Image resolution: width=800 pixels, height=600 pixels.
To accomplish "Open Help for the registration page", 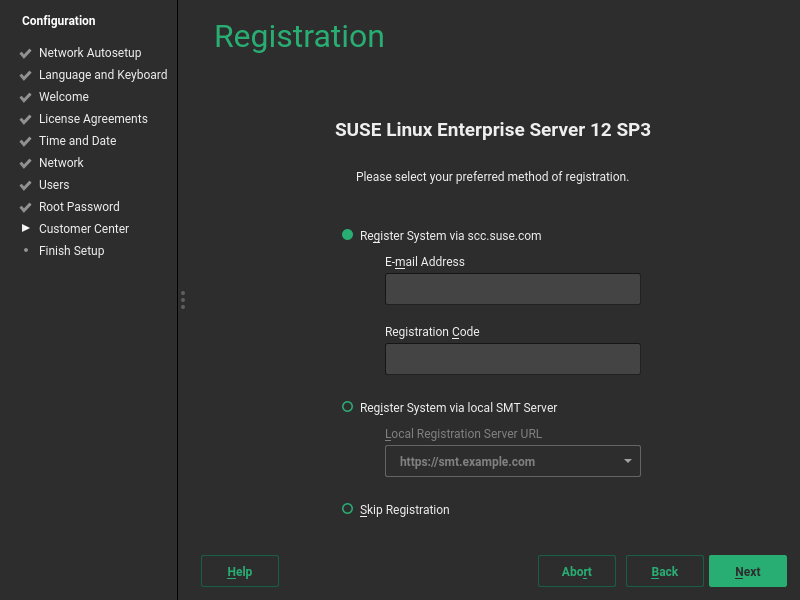I will tap(239, 571).
